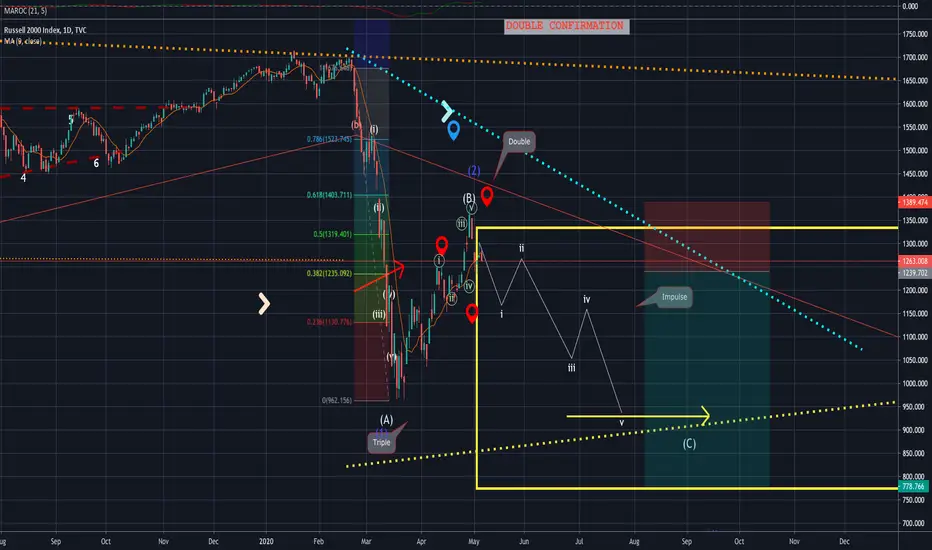This screenshot has height=550, width=932.
Task: Click the 1000.000 price scale label
Action: 915,384
